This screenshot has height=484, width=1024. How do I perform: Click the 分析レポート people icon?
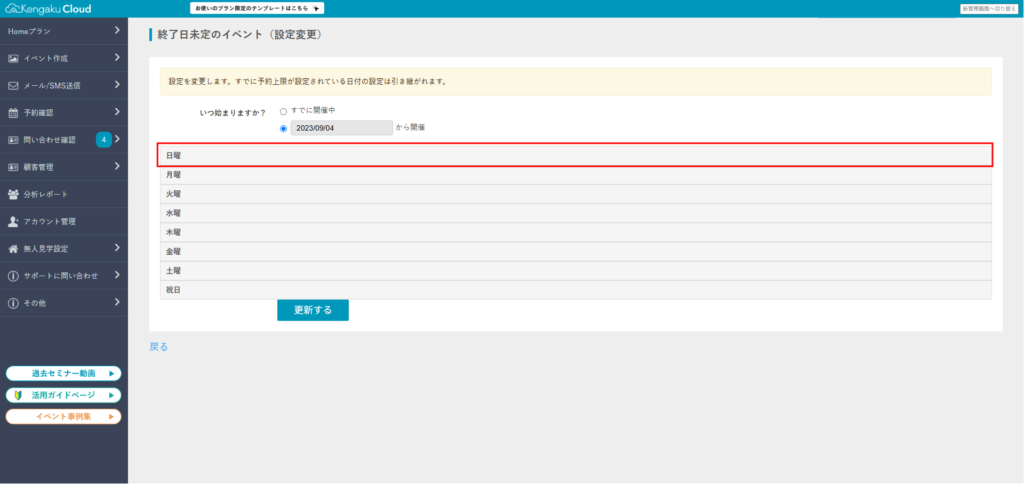click(x=13, y=194)
